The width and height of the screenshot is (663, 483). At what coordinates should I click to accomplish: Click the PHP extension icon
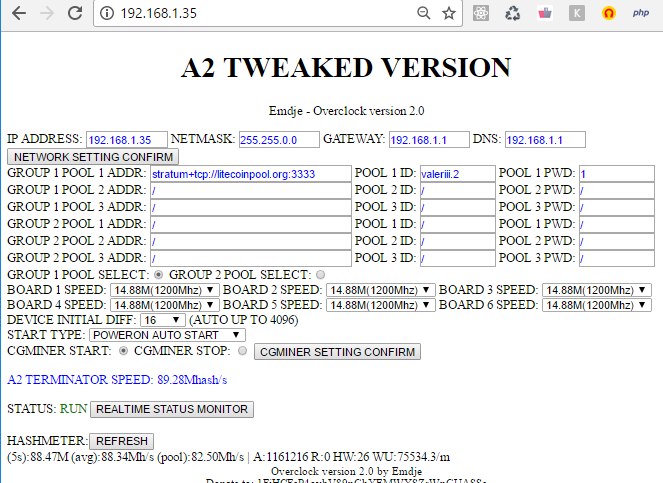click(642, 13)
